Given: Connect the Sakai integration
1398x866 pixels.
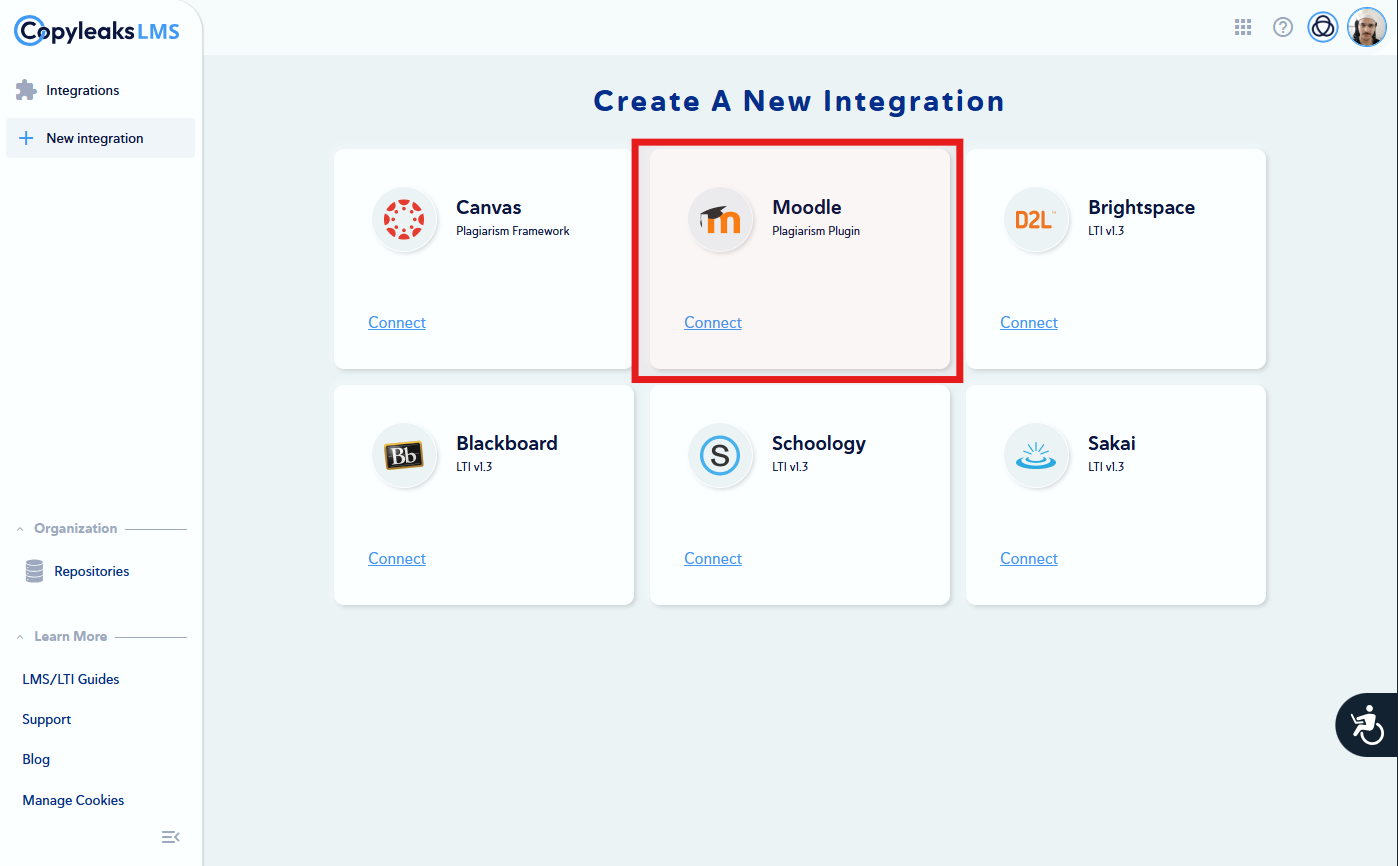Looking at the screenshot, I should point(1029,558).
